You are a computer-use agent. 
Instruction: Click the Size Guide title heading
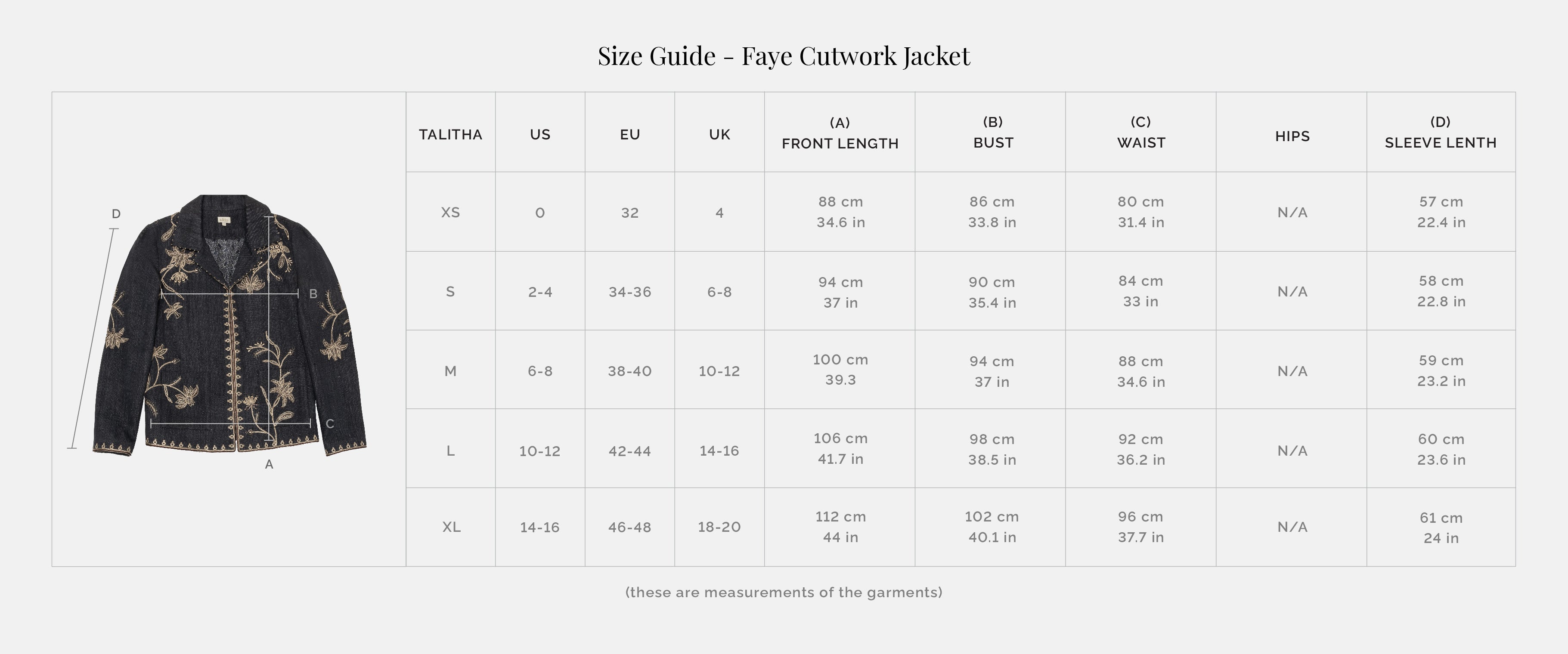tap(784, 56)
